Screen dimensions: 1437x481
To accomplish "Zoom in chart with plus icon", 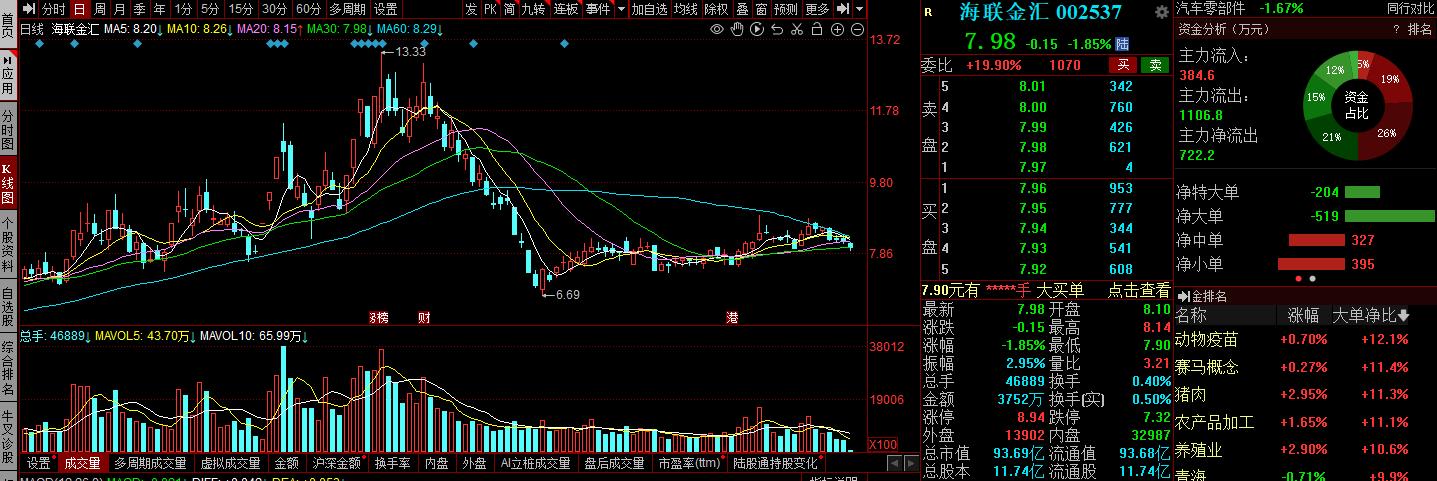I will point(837,29).
